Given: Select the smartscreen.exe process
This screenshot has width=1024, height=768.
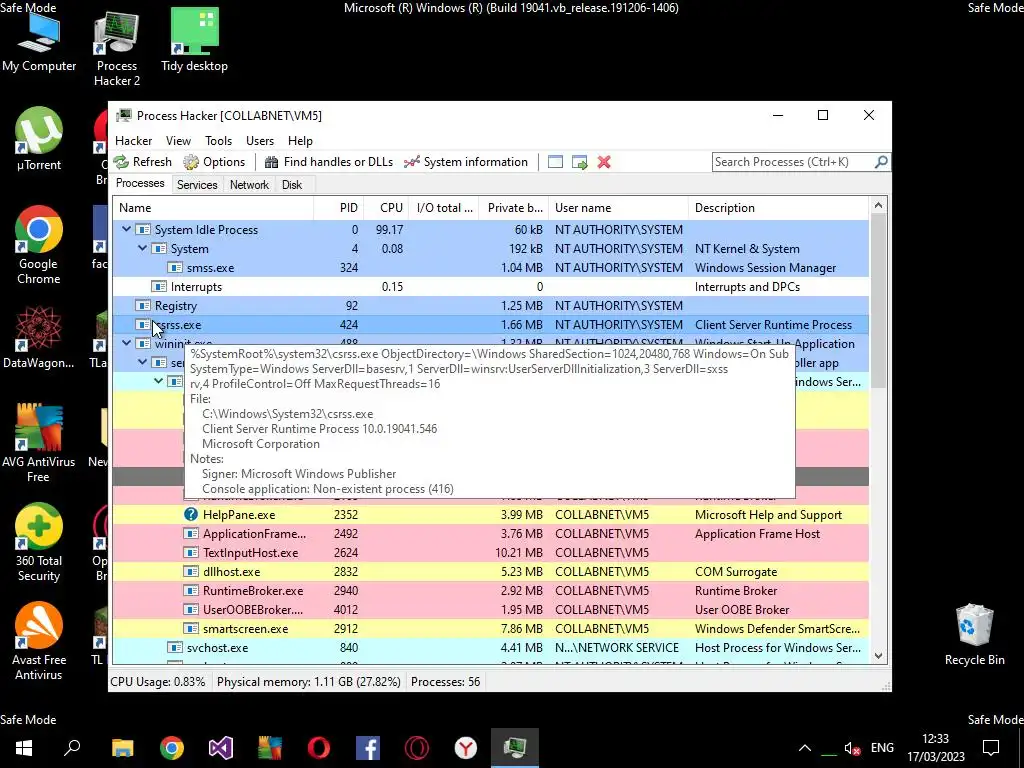Looking at the screenshot, I should pos(490,628).
